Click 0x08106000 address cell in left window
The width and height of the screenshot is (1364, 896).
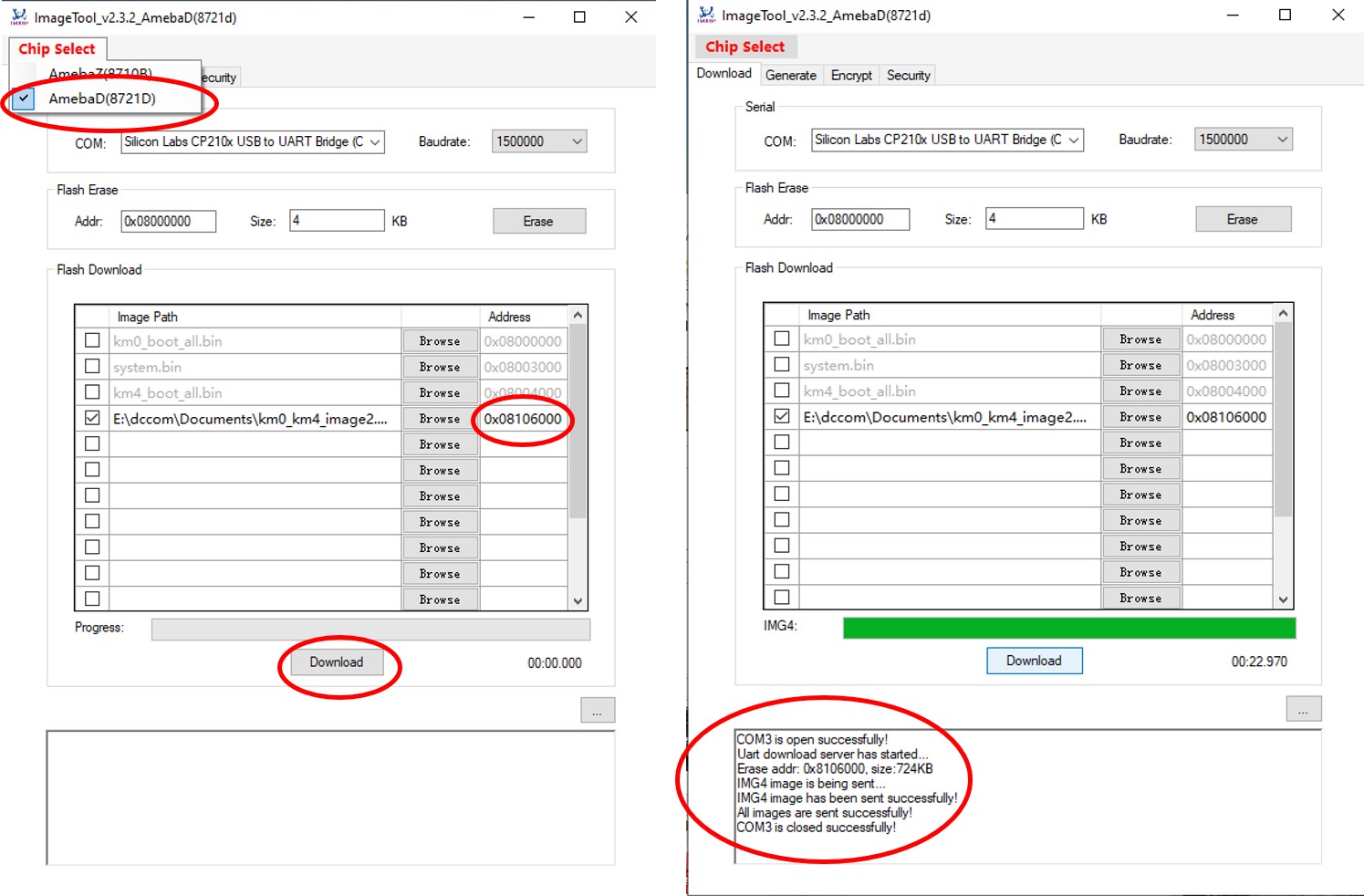[524, 419]
